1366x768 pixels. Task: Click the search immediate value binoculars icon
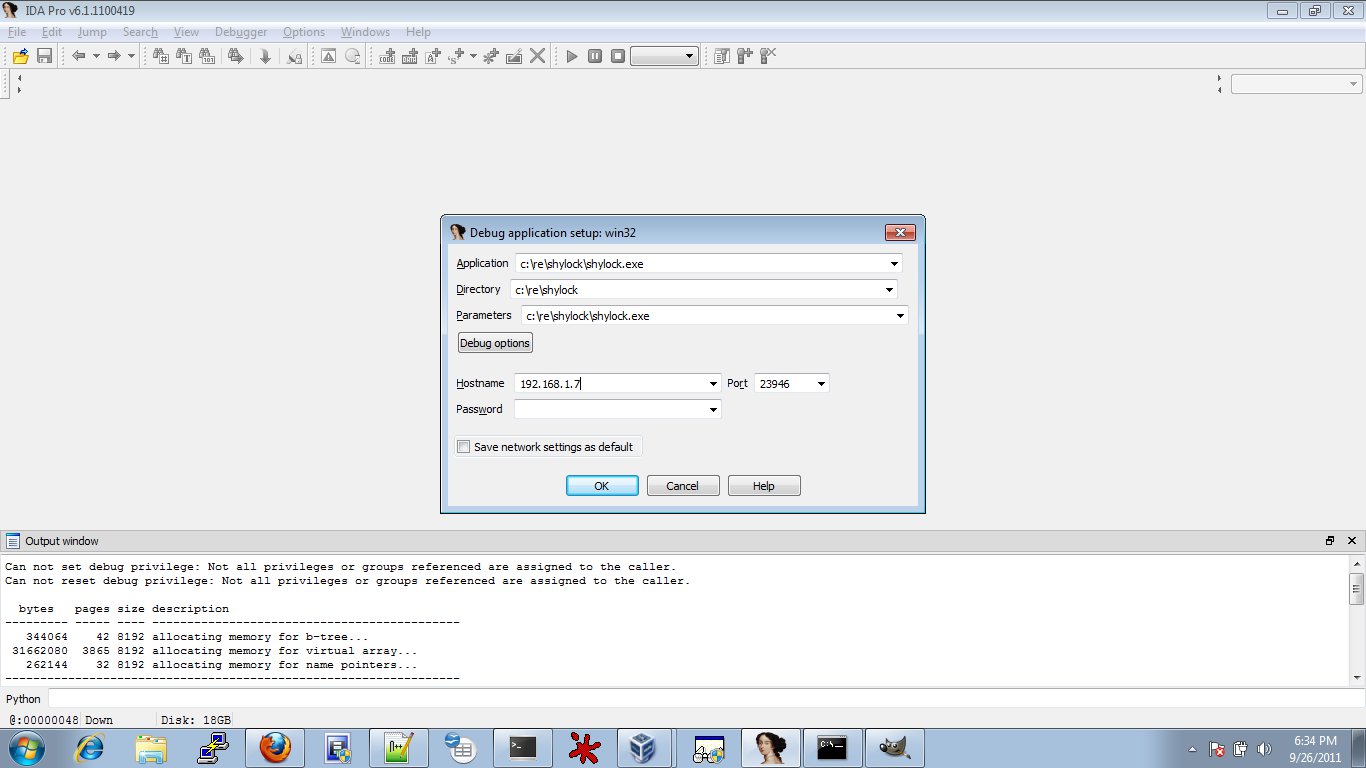click(160, 56)
